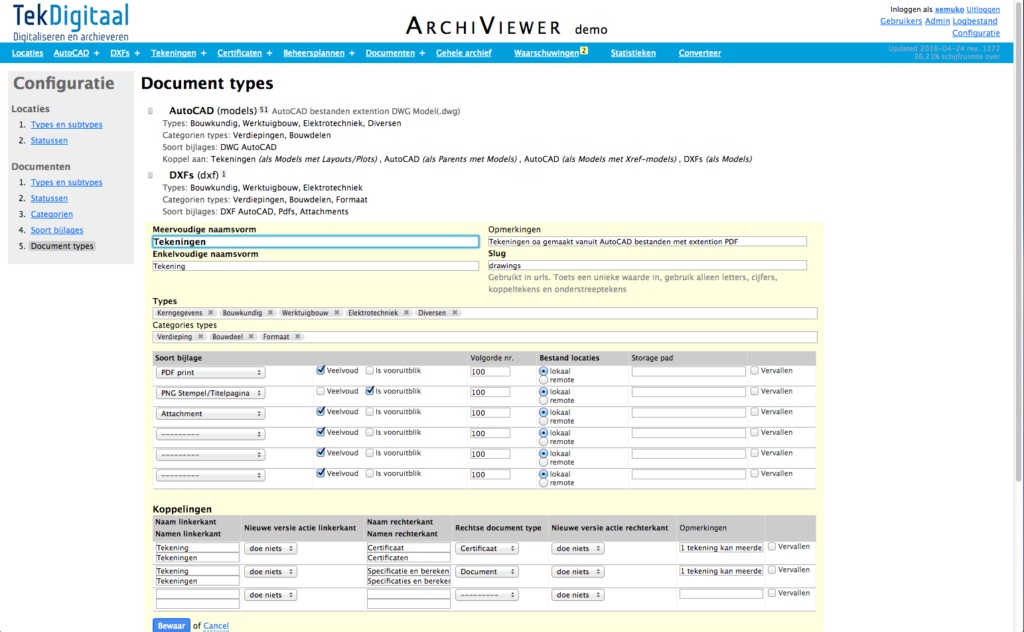Check Vervallen for the Attachment row
This screenshot has width=1024, height=632.
754,411
